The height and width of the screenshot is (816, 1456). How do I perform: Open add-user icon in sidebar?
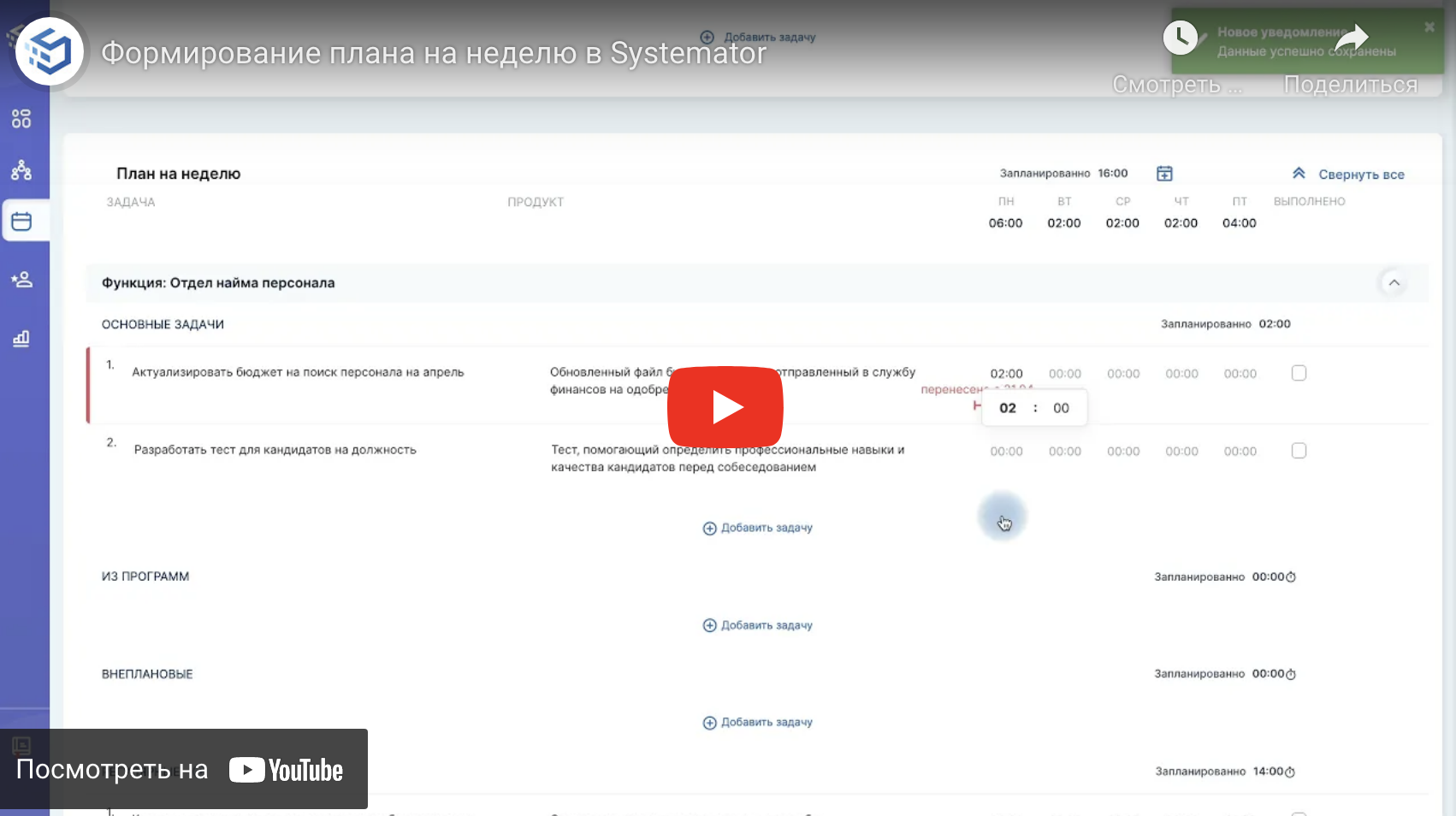tap(21, 279)
